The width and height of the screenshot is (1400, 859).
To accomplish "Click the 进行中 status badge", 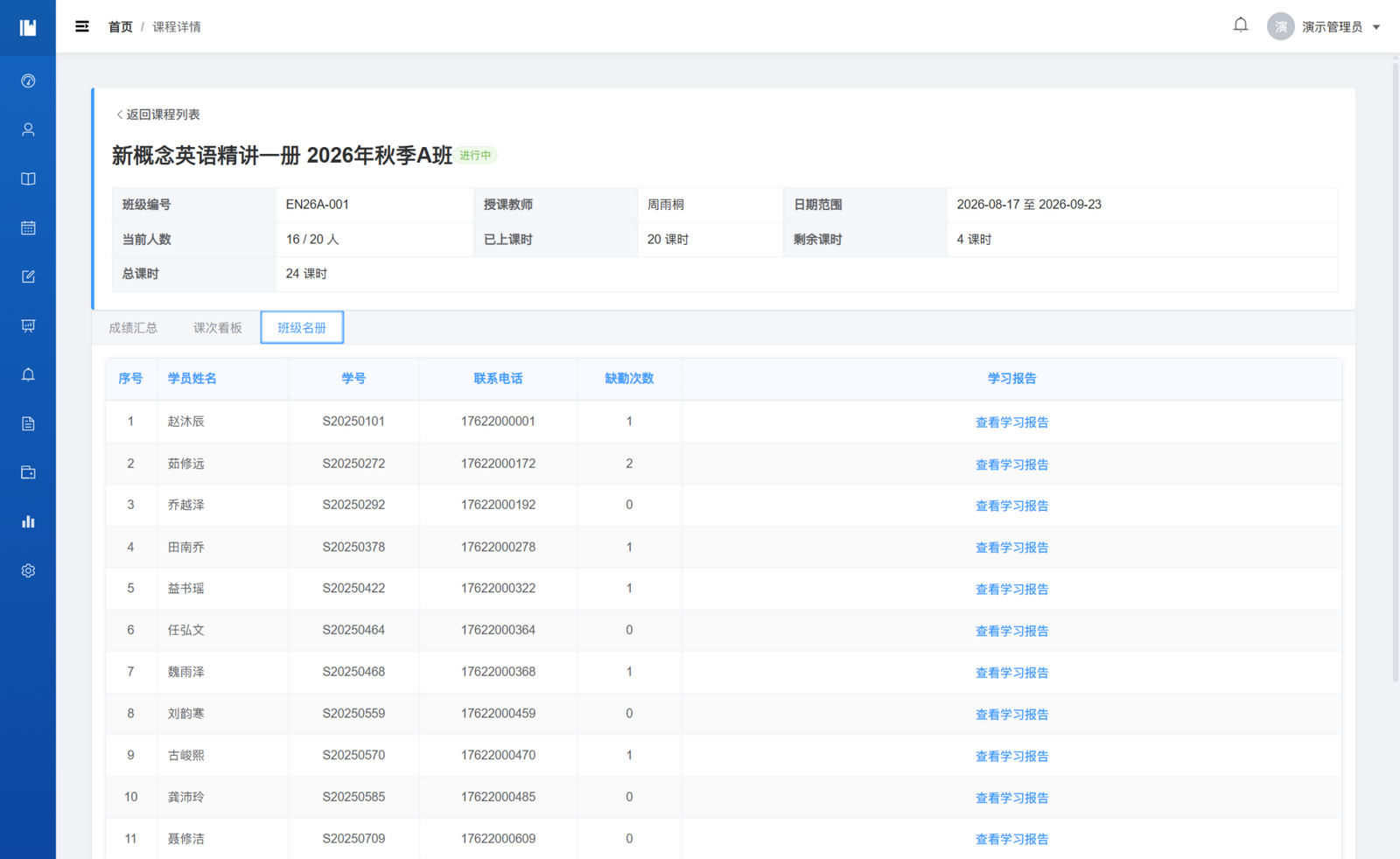I will tap(476, 156).
